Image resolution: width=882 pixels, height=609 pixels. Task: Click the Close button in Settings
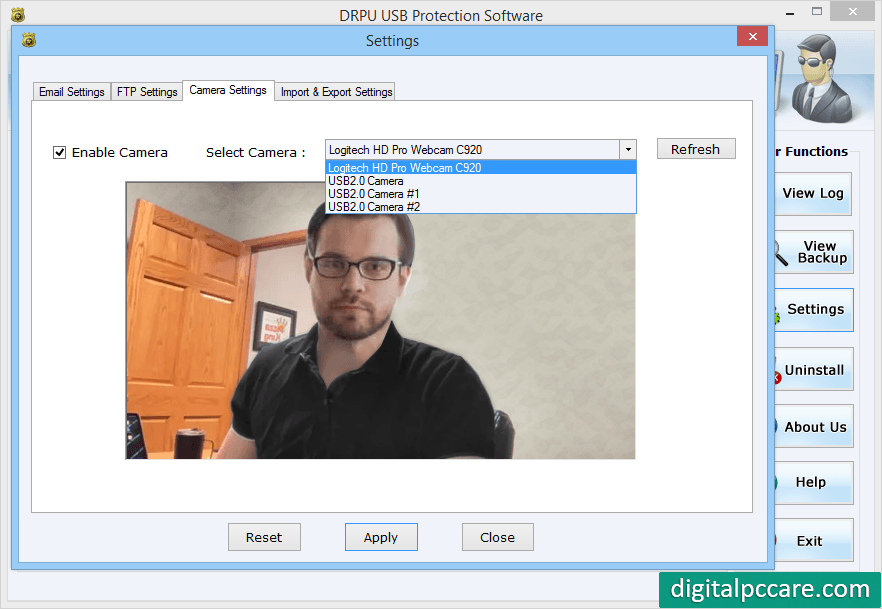(x=497, y=537)
